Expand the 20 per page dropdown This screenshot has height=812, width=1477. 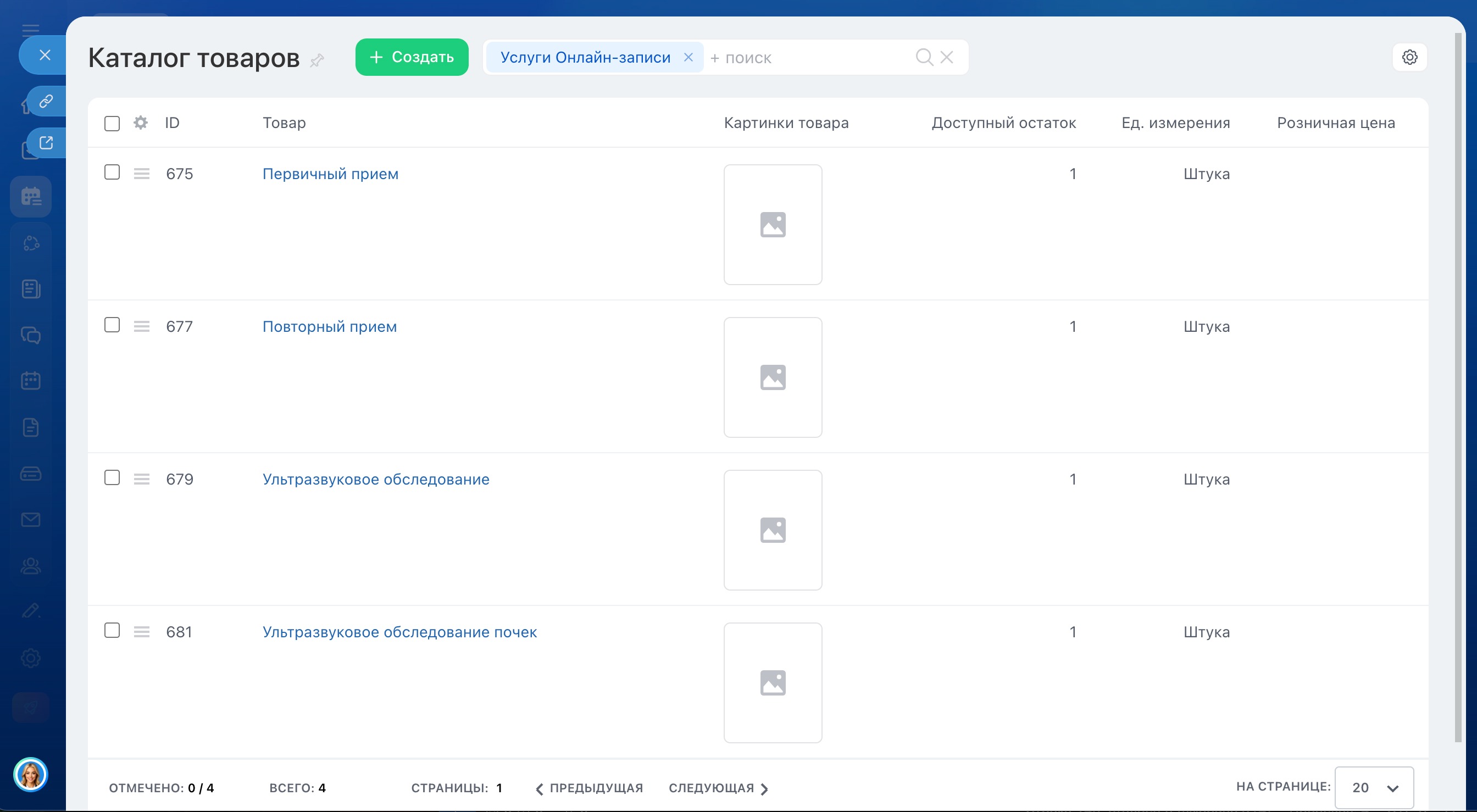(1374, 787)
